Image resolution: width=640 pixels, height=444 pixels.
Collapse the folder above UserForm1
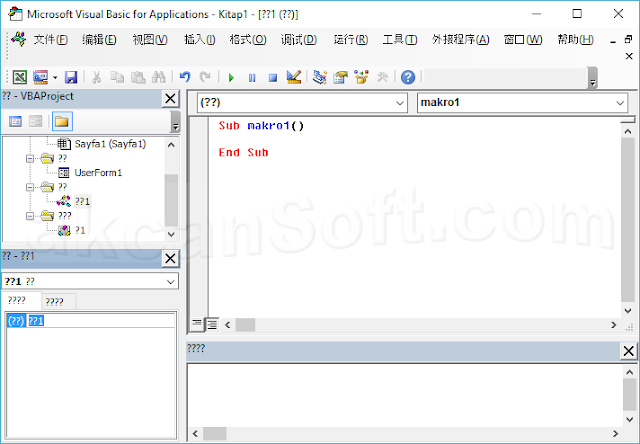pos(30,158)
